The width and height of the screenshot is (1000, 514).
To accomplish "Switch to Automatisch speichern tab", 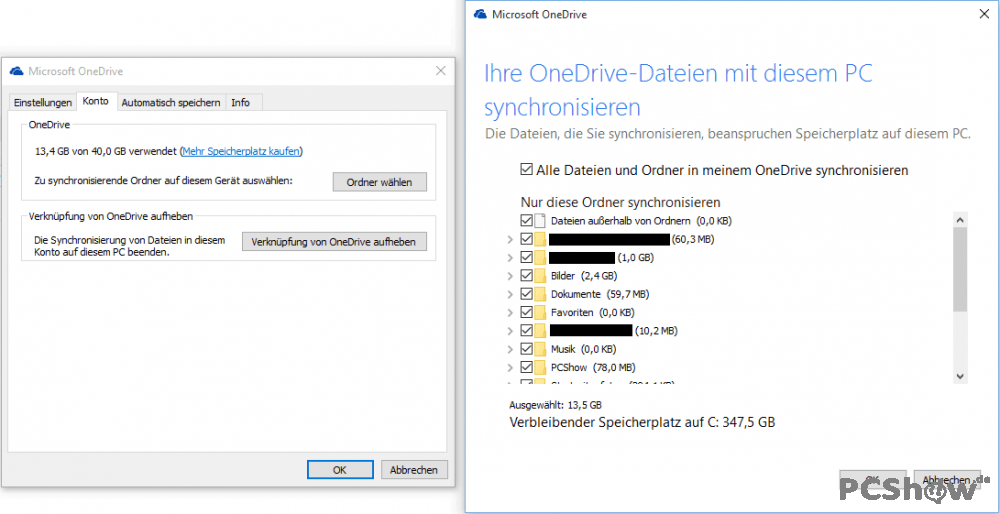I will 171,102.
